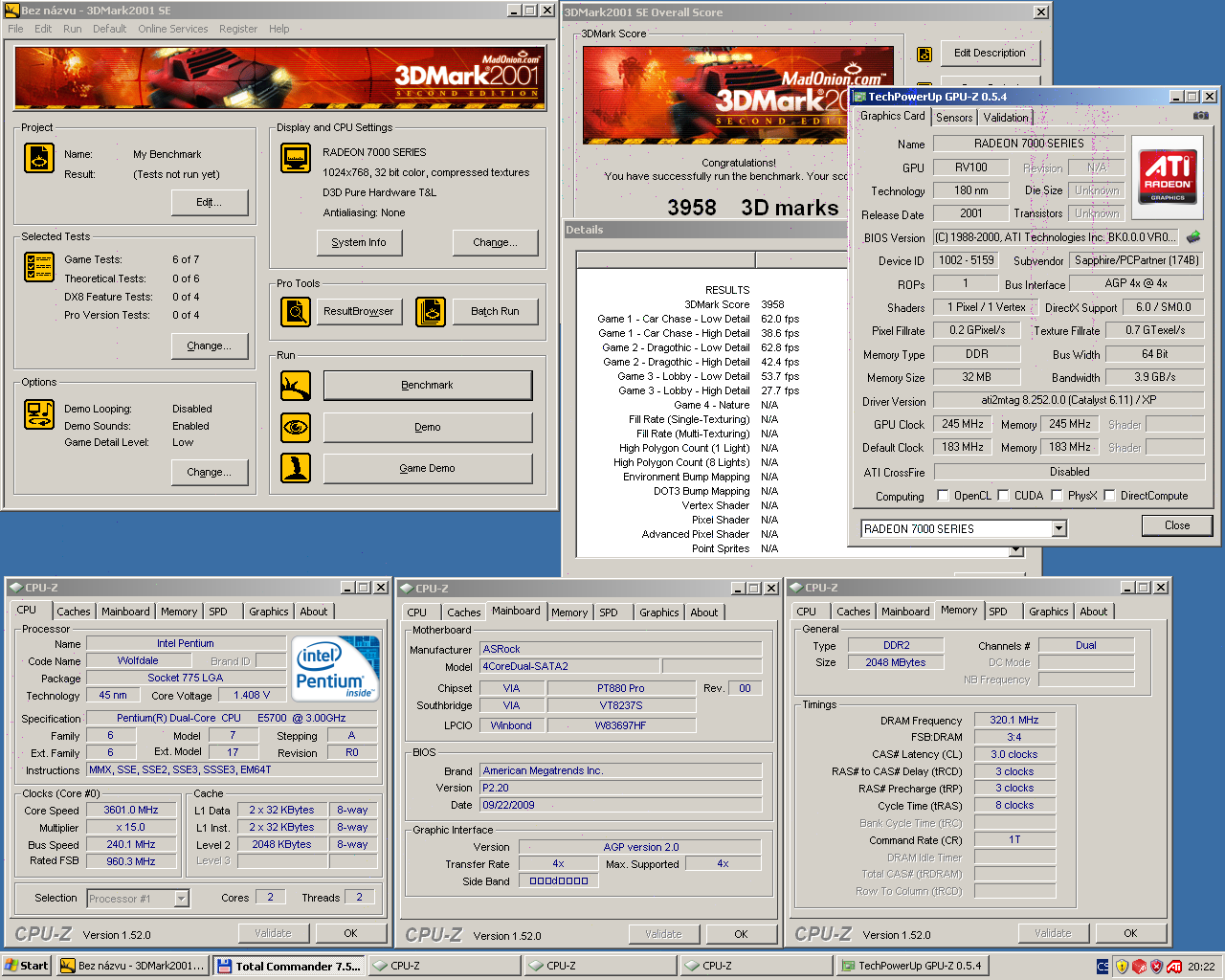
Task: Open the Processor #1 selection dropdown
Action: tap(181, 899)
